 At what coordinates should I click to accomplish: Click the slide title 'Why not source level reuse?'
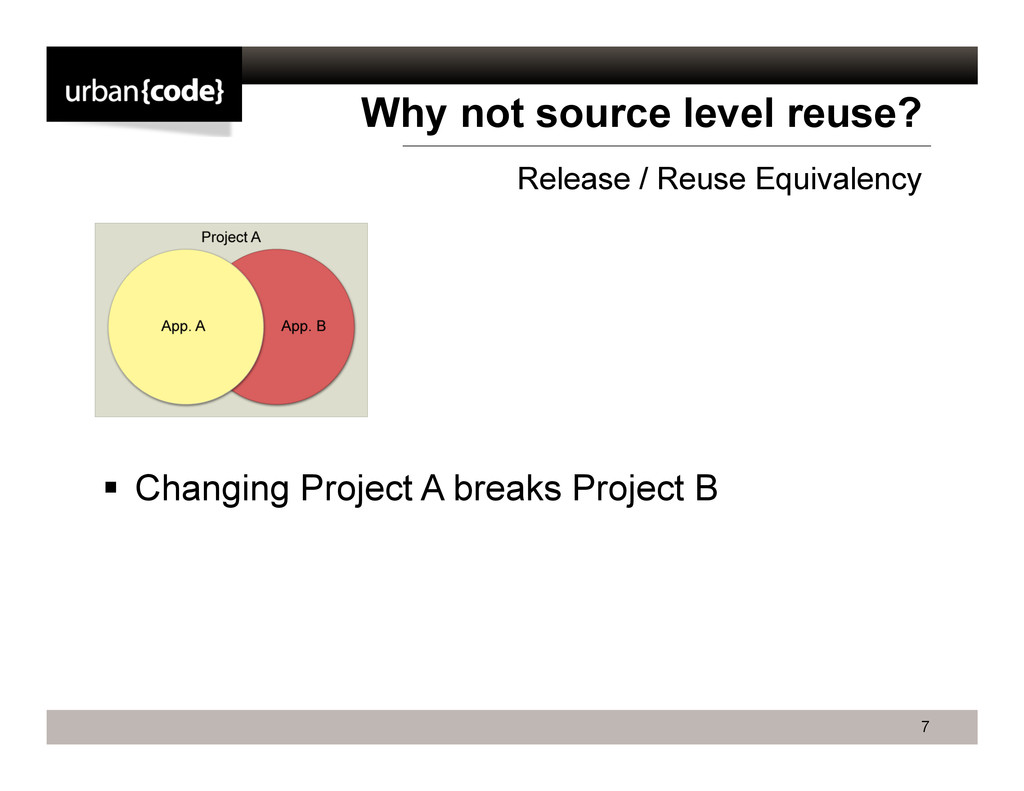641,113
